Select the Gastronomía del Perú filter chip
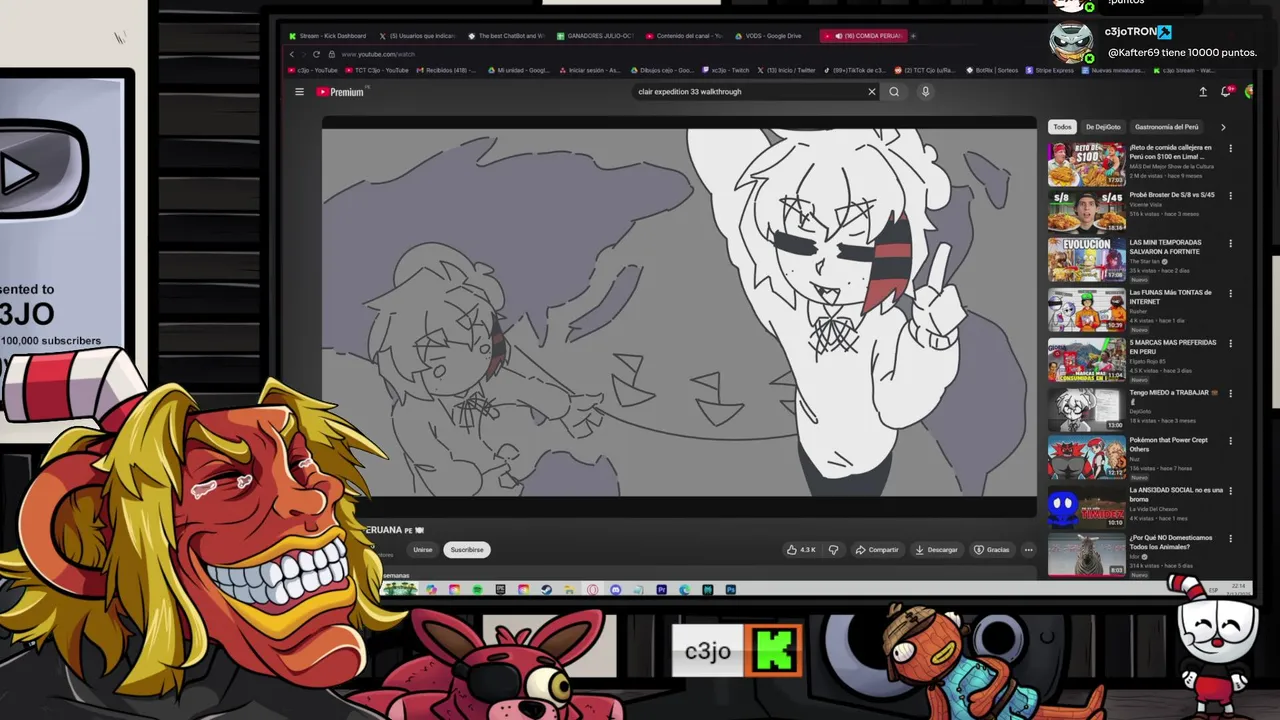Screen dimensions: 1280x720 tap(1166, 127)
